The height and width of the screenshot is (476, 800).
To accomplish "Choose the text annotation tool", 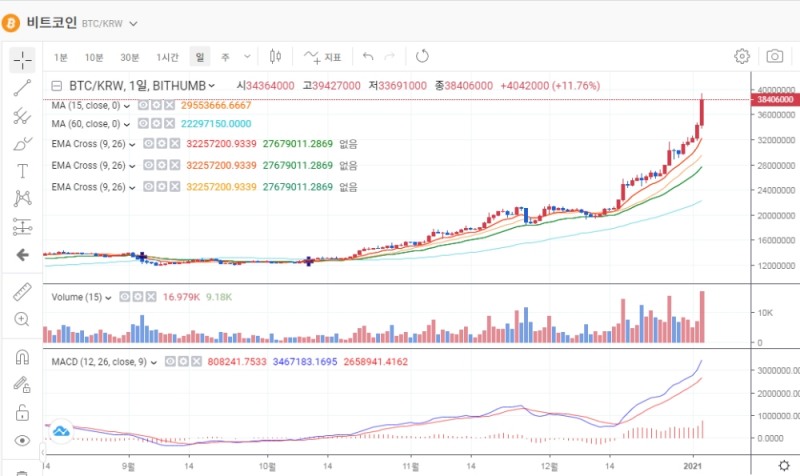I will [x=22, y=171].
